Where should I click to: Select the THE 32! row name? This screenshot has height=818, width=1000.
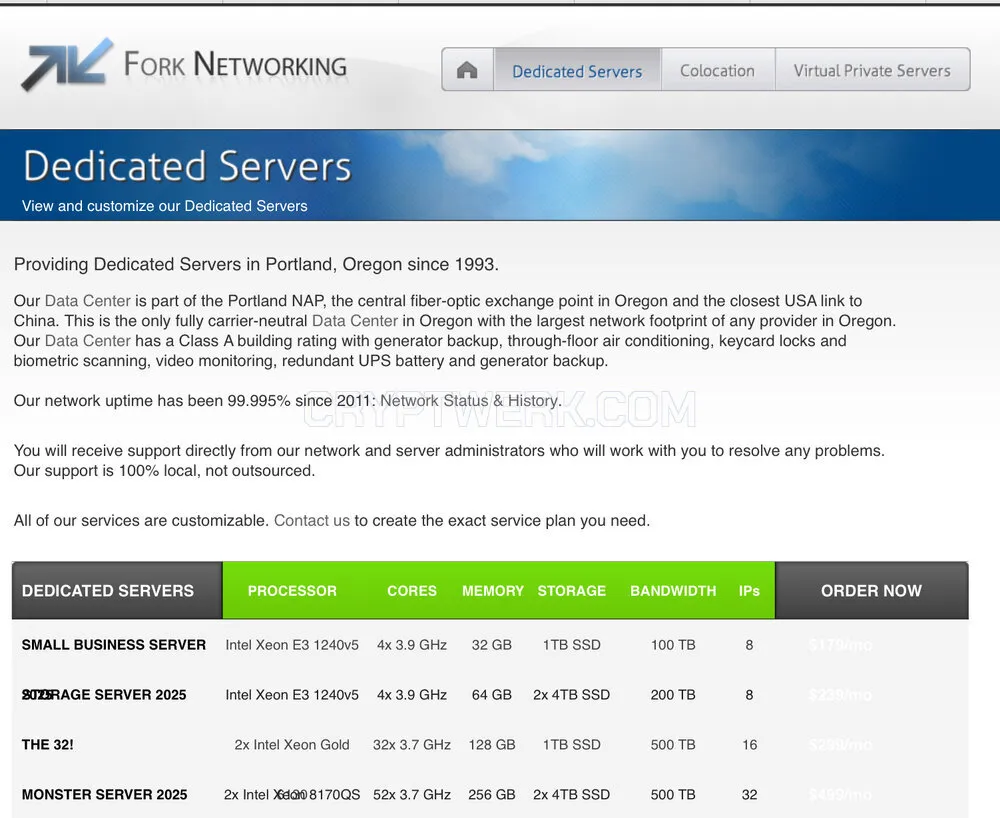click(48, 745)
